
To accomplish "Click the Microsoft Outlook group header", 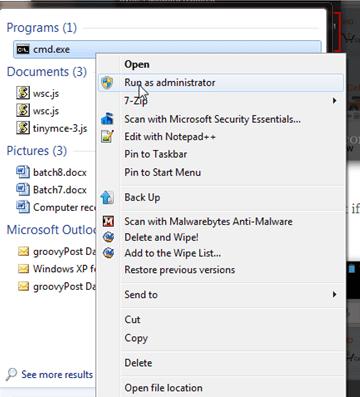I will (x=51, y=230).
